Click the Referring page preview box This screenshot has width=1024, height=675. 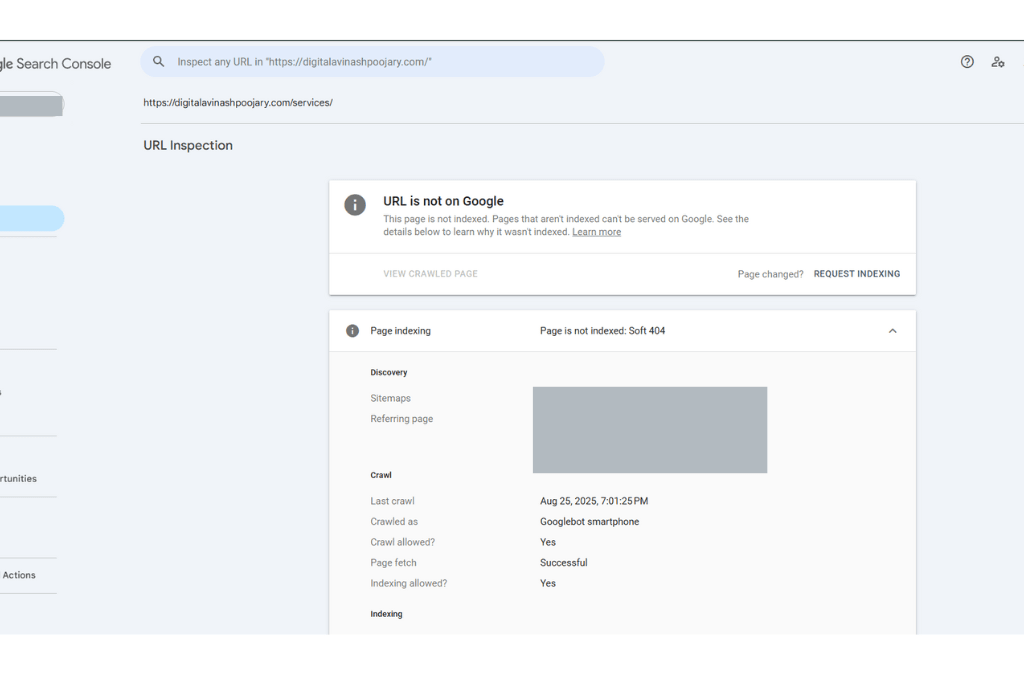tap(650, 430)
